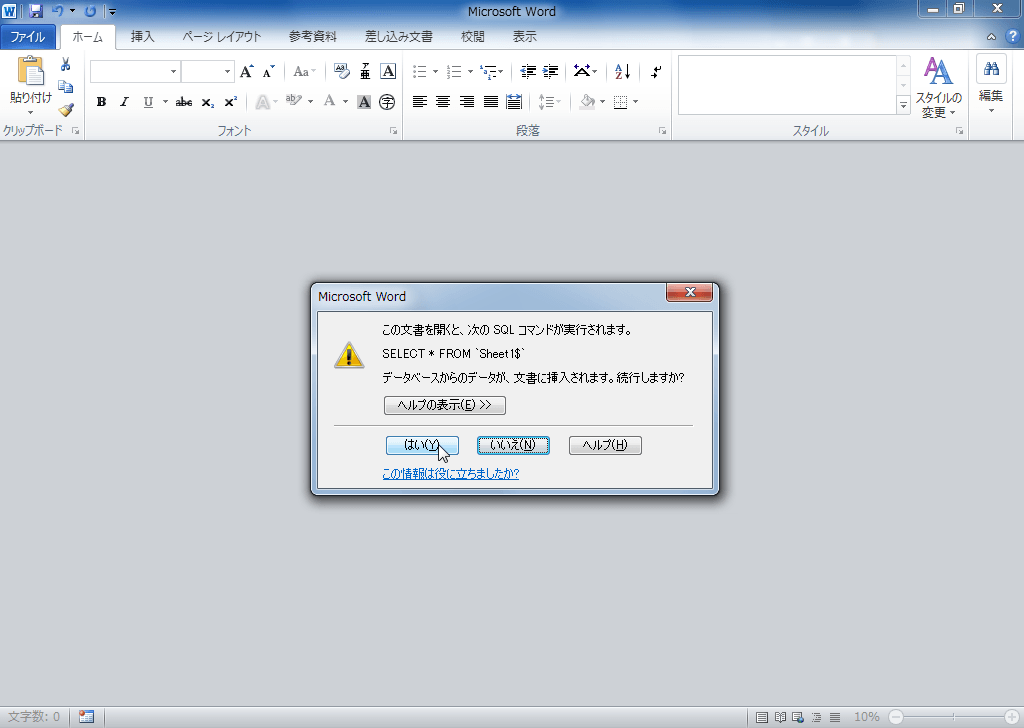Click はい(Y) in the SQL dialog
Screen dimensions: 1024x728
coord(423,445)
